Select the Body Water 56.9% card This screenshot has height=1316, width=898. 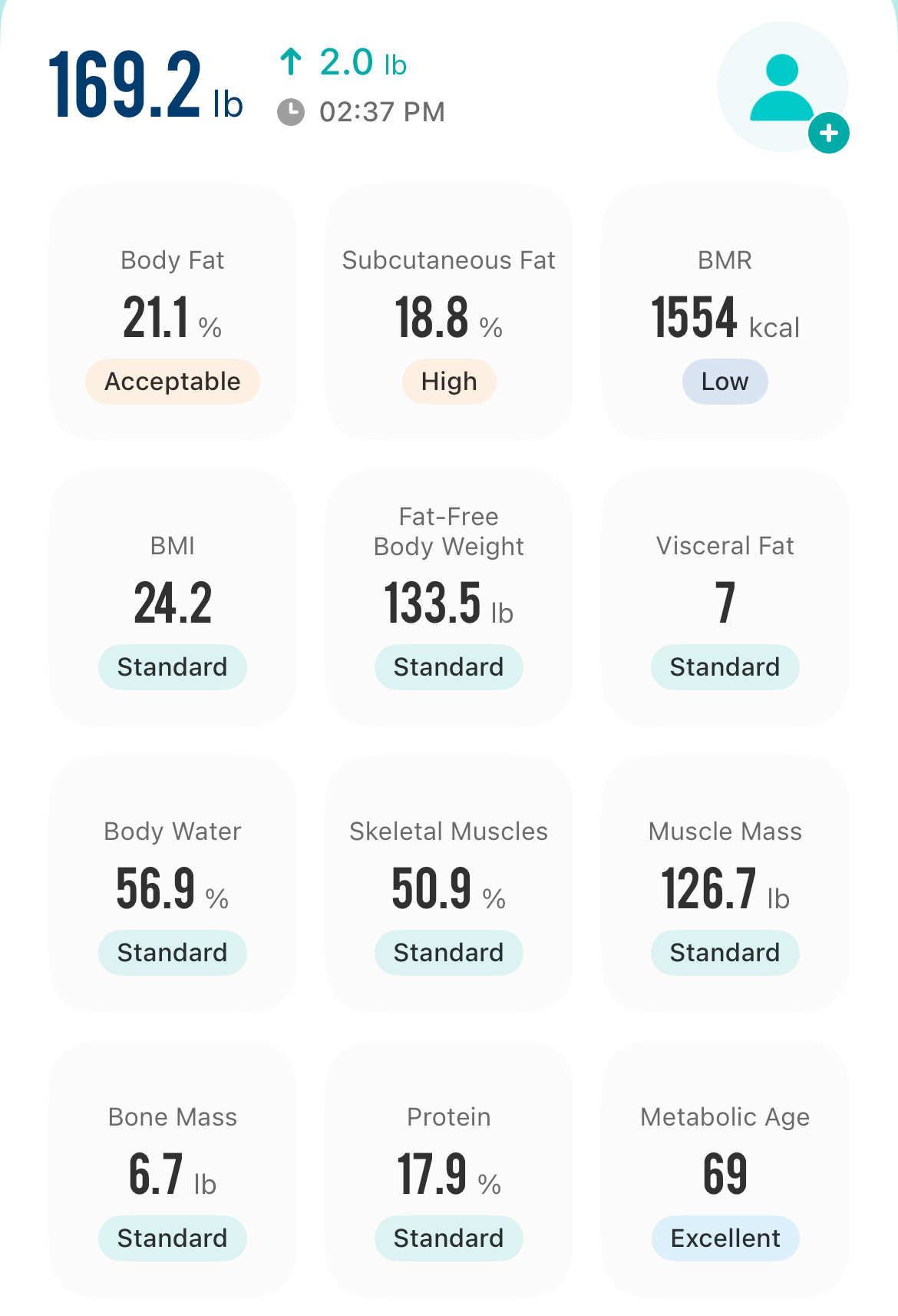tap(173, 883)
